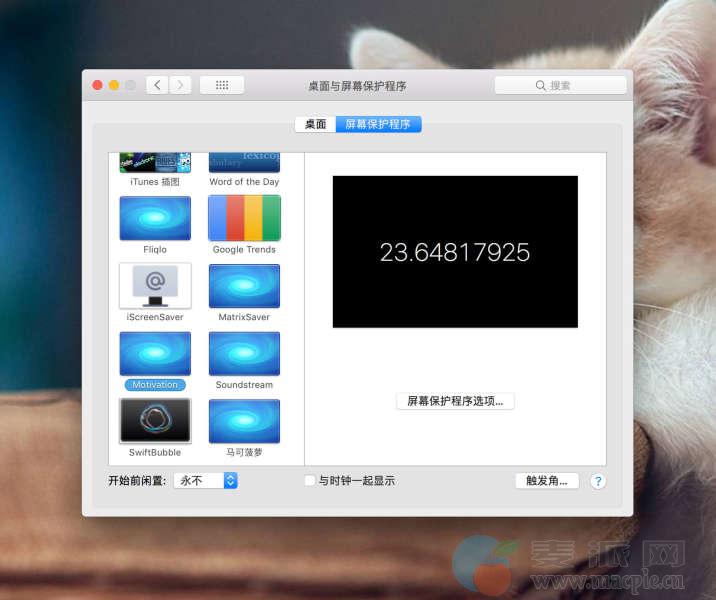Click the search field in the toolbar

coord(560,86)
